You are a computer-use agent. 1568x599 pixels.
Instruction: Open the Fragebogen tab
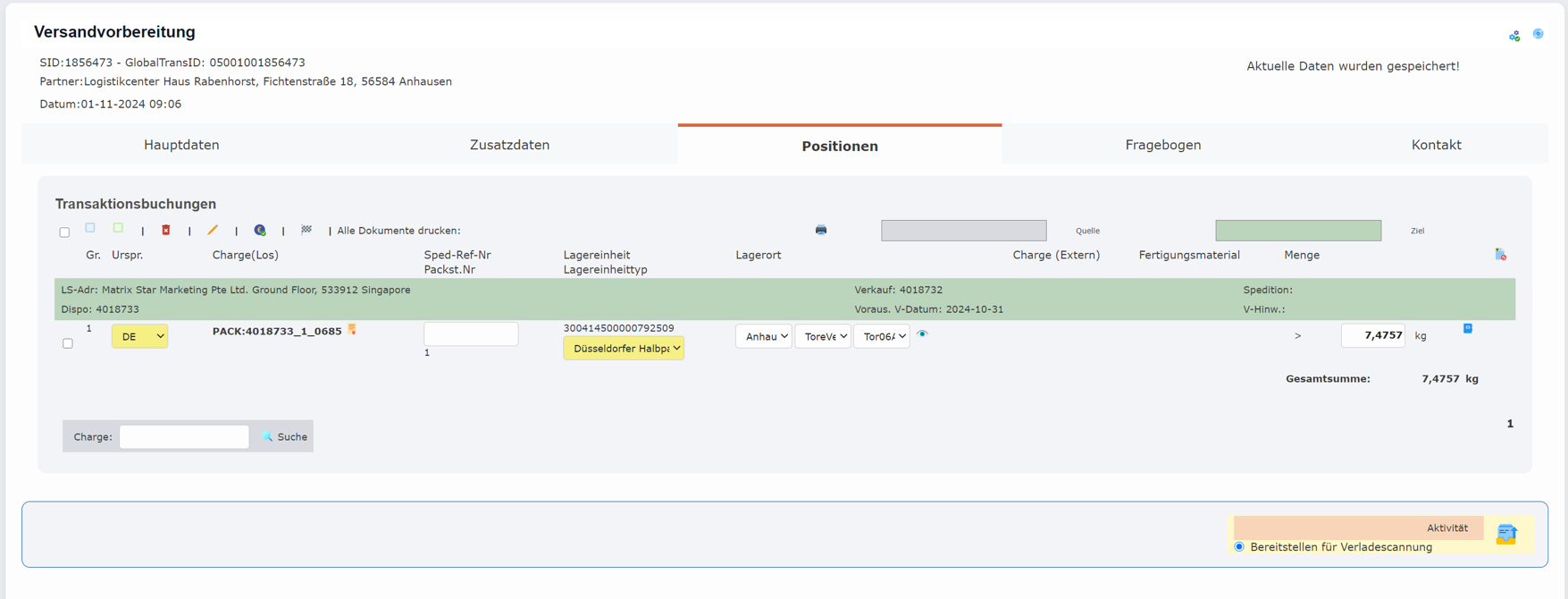(x=1162, y=145)
